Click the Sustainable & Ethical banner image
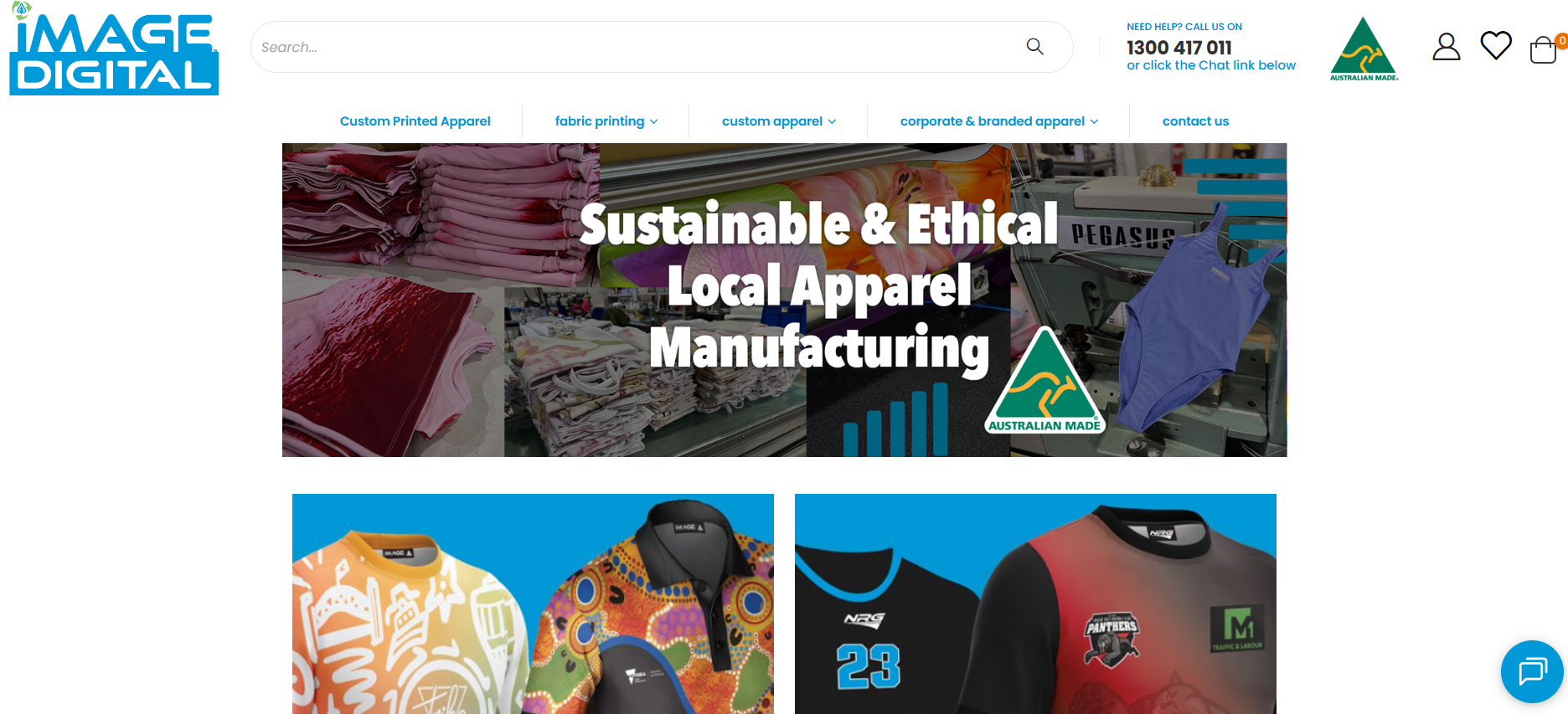The image size is (1568, 714). coord(784,300)
